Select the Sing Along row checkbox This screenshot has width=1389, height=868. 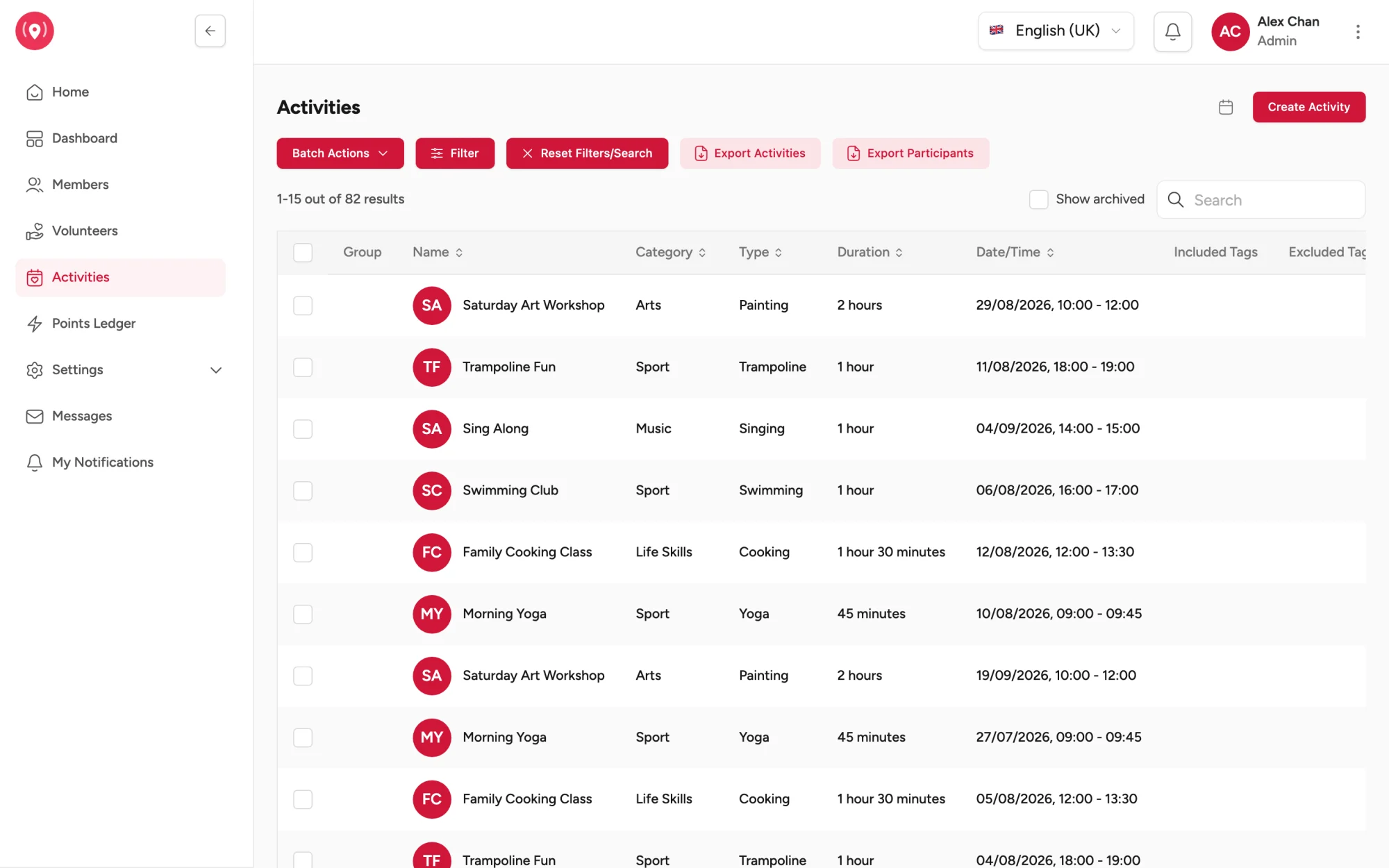(303, 429)
